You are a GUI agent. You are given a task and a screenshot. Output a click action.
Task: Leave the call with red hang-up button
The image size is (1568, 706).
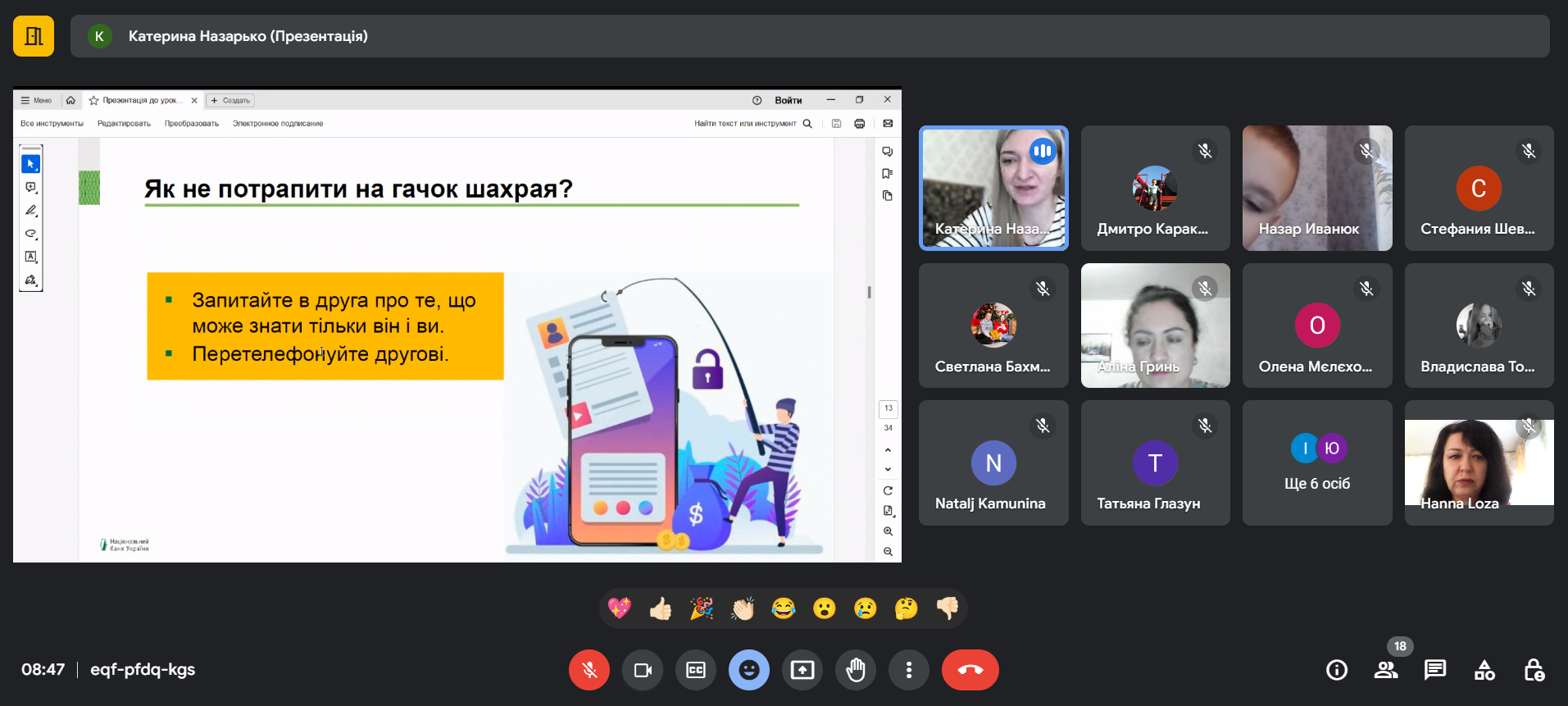click(970, 670)
